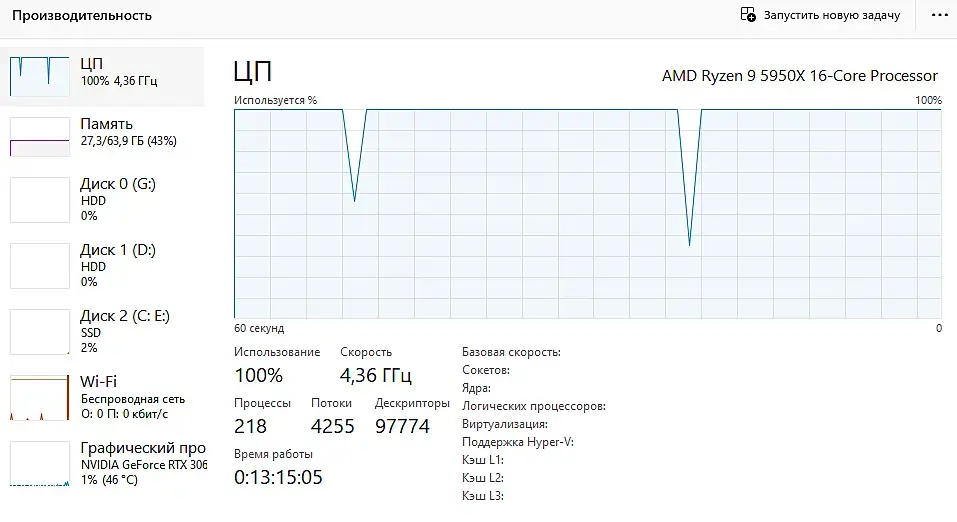Click the Логических процессоров label
The height and width of the screenshot is (522, 957).
[534, 406]
